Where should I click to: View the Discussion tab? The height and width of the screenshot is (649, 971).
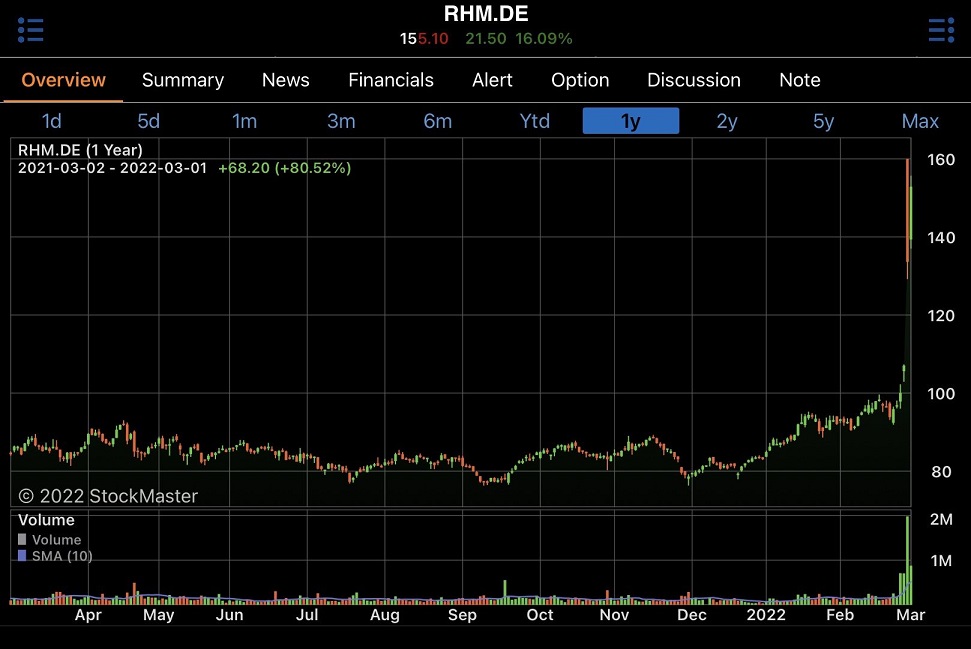(x=694, y=80)
